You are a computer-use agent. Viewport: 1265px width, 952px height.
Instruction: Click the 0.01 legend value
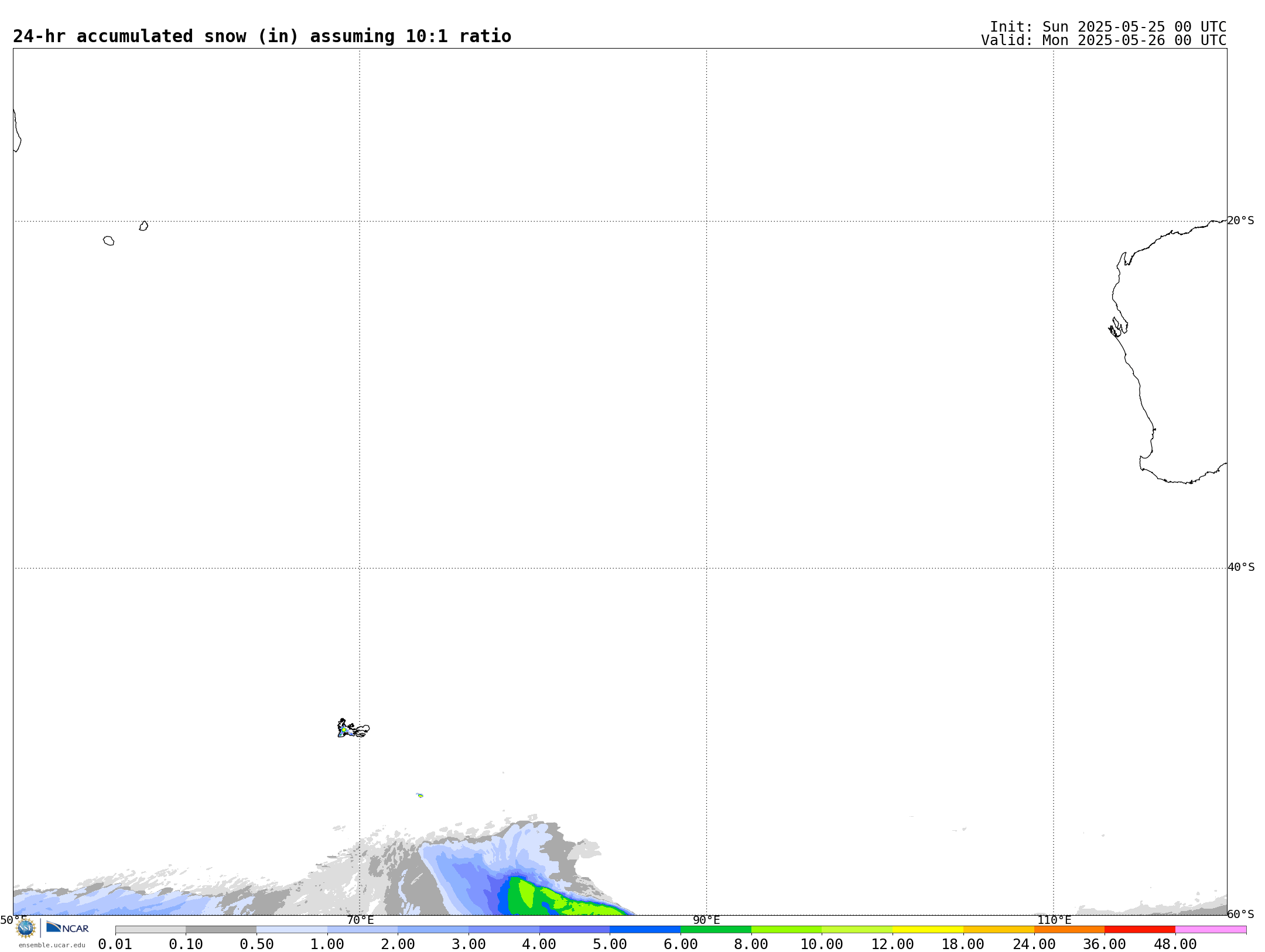pos(115,944)
